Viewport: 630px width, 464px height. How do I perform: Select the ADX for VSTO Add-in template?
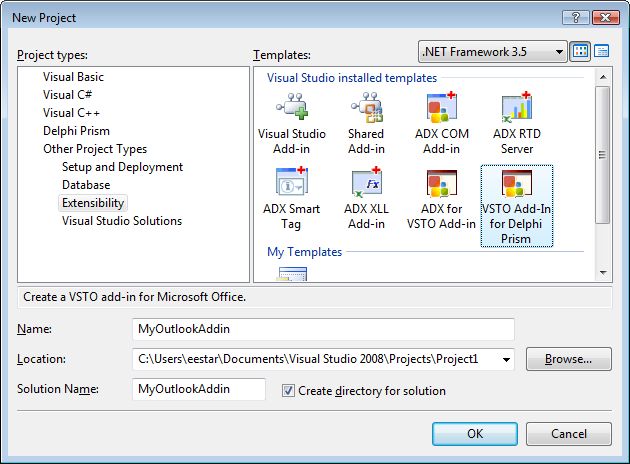441,199
